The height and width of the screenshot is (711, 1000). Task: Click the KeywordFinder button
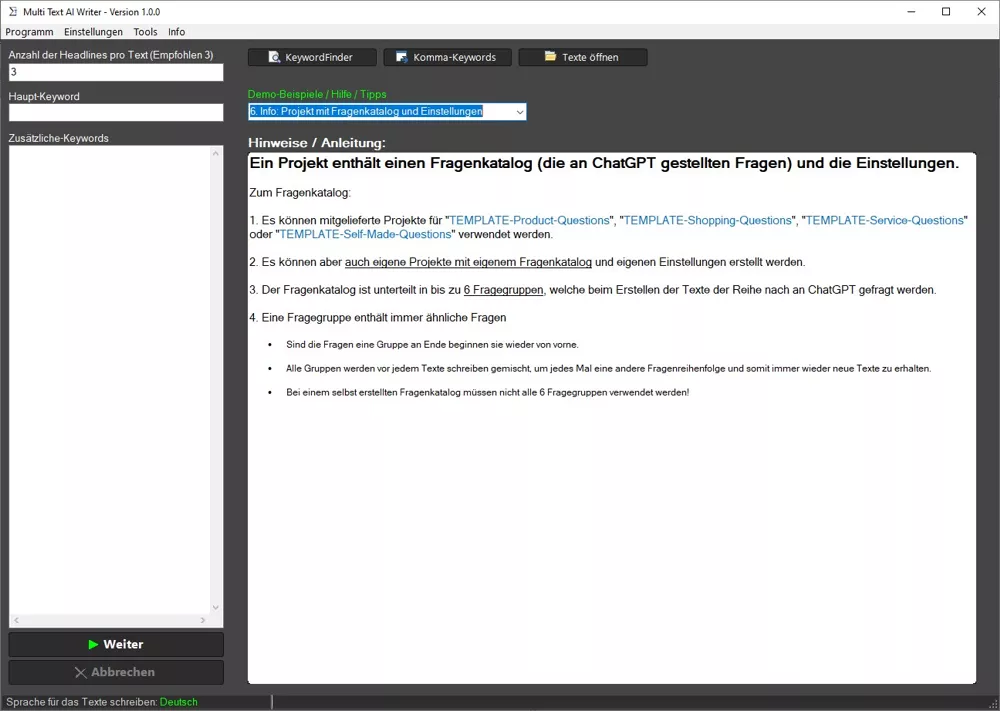[x=312, y=57]
